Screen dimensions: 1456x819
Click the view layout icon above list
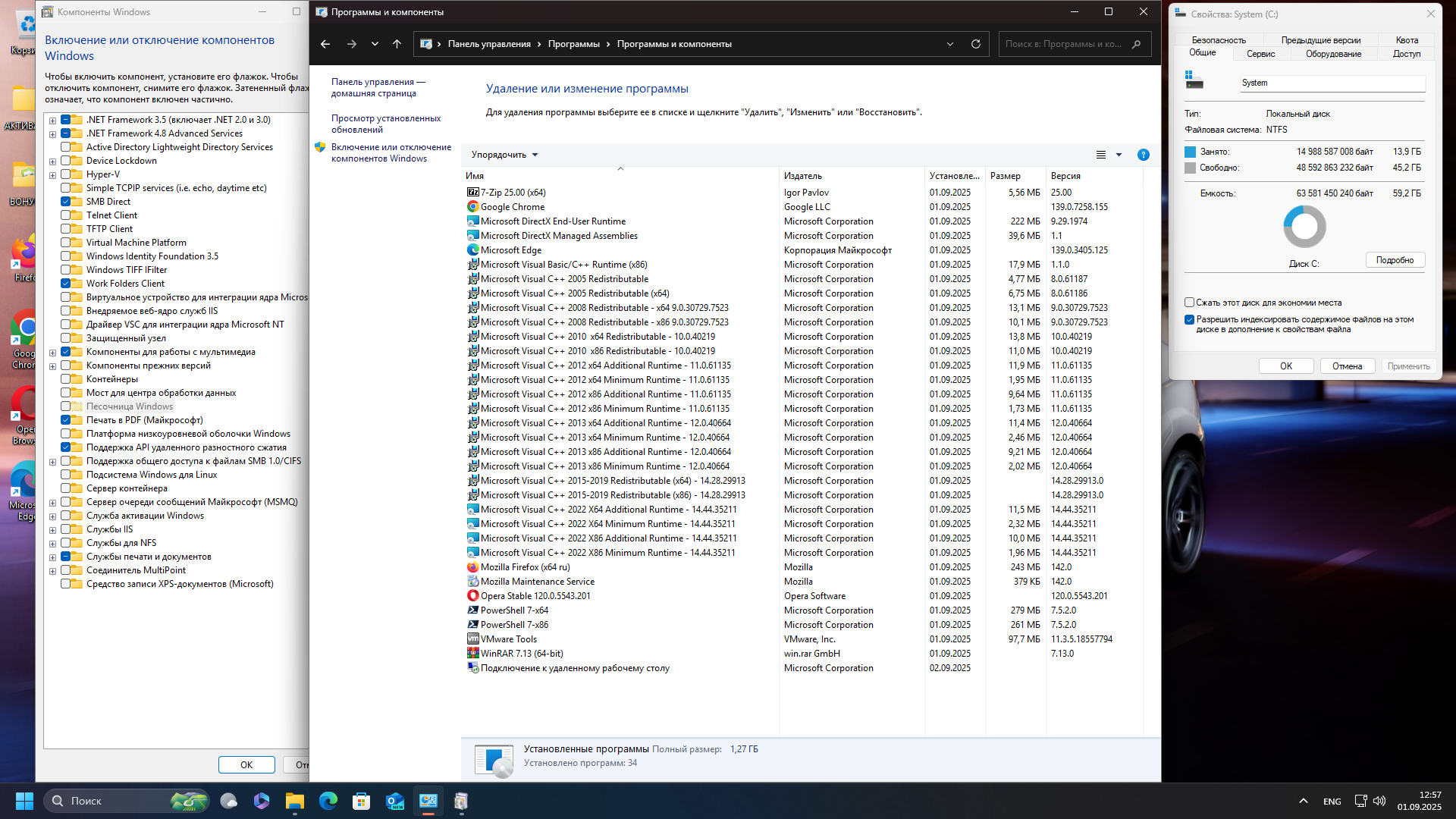point(1101,155)
